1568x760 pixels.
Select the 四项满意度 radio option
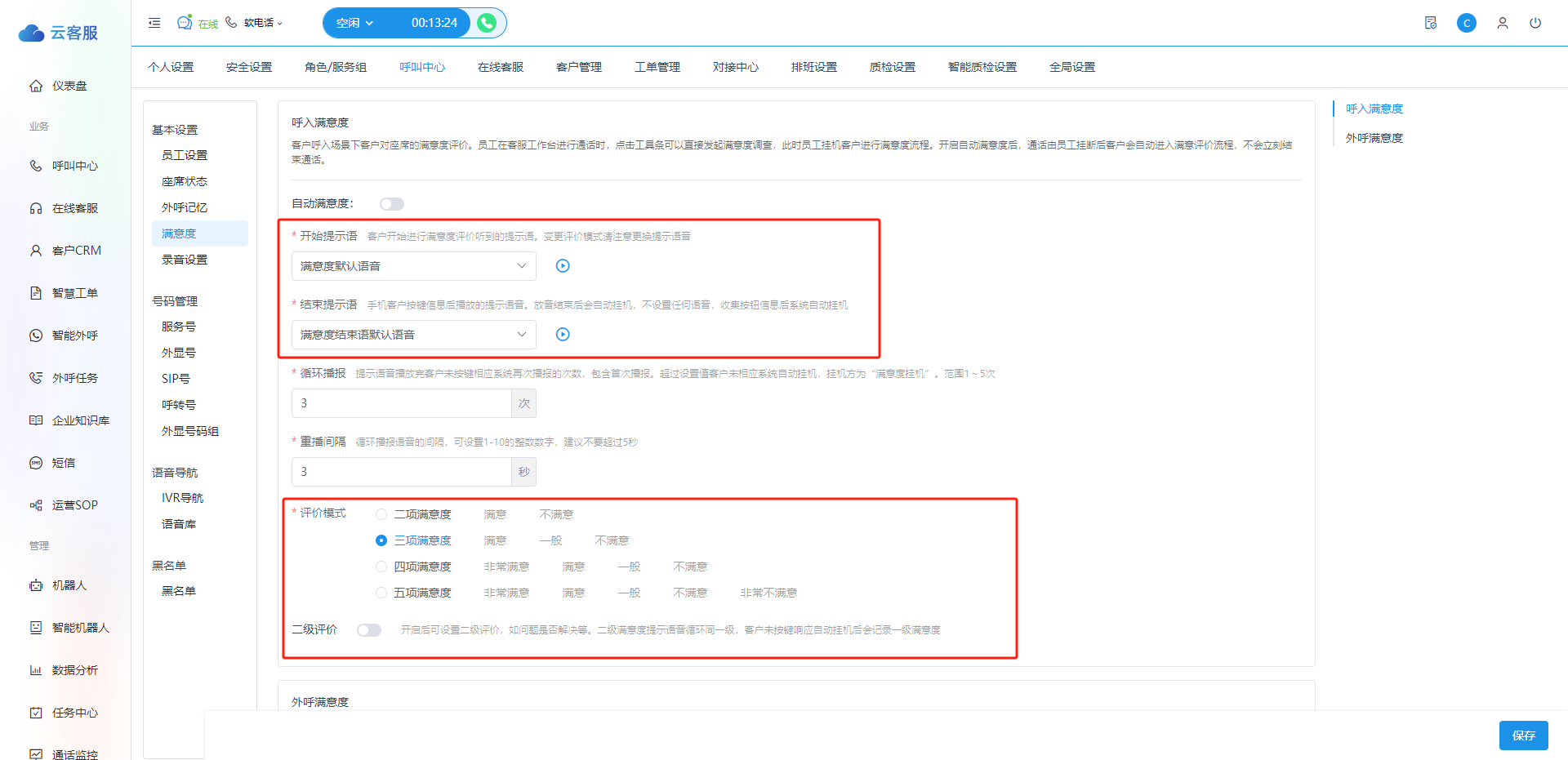point(381,567)
